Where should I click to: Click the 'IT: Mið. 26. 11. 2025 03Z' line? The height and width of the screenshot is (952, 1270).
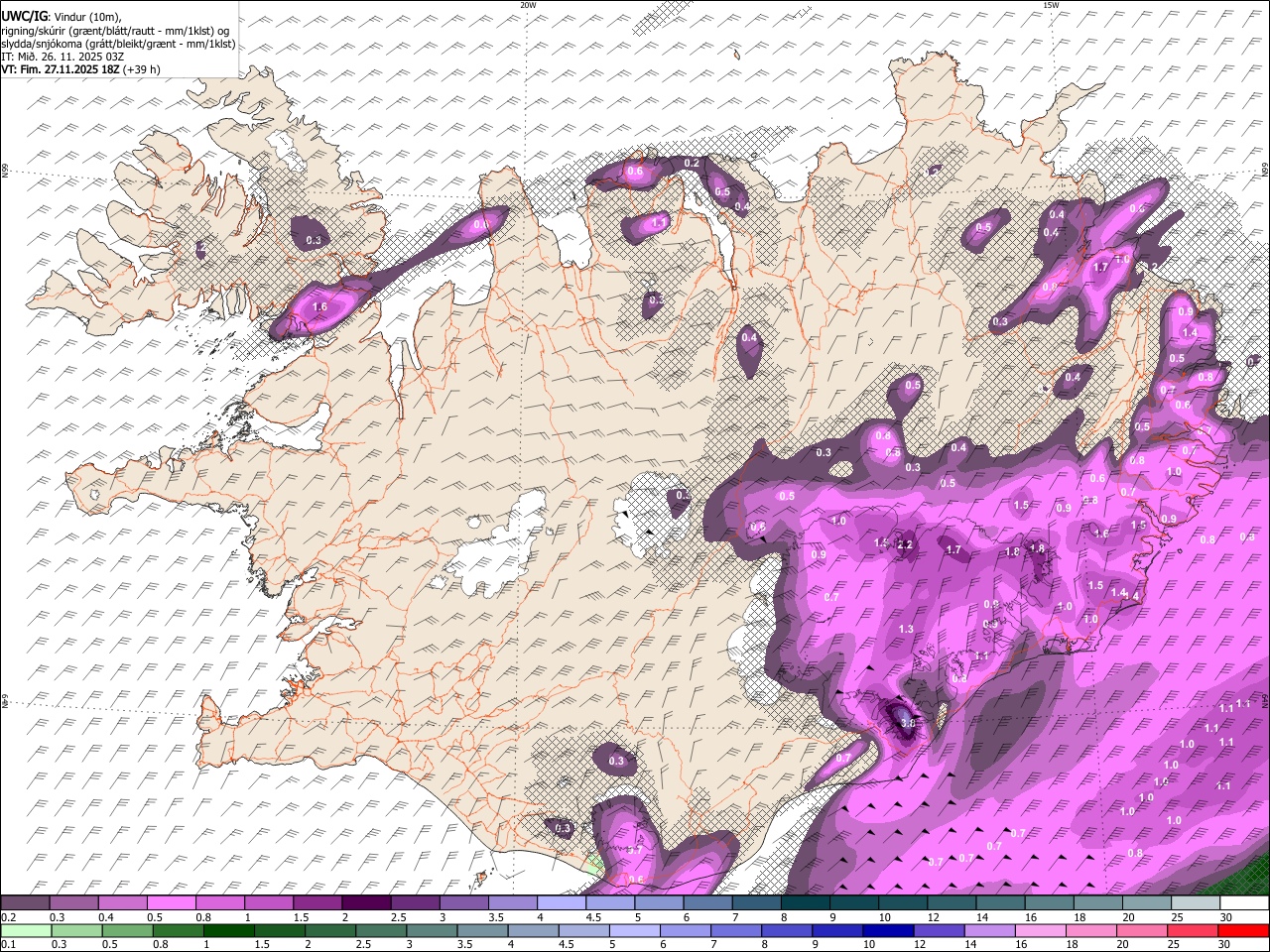point(63,57)
